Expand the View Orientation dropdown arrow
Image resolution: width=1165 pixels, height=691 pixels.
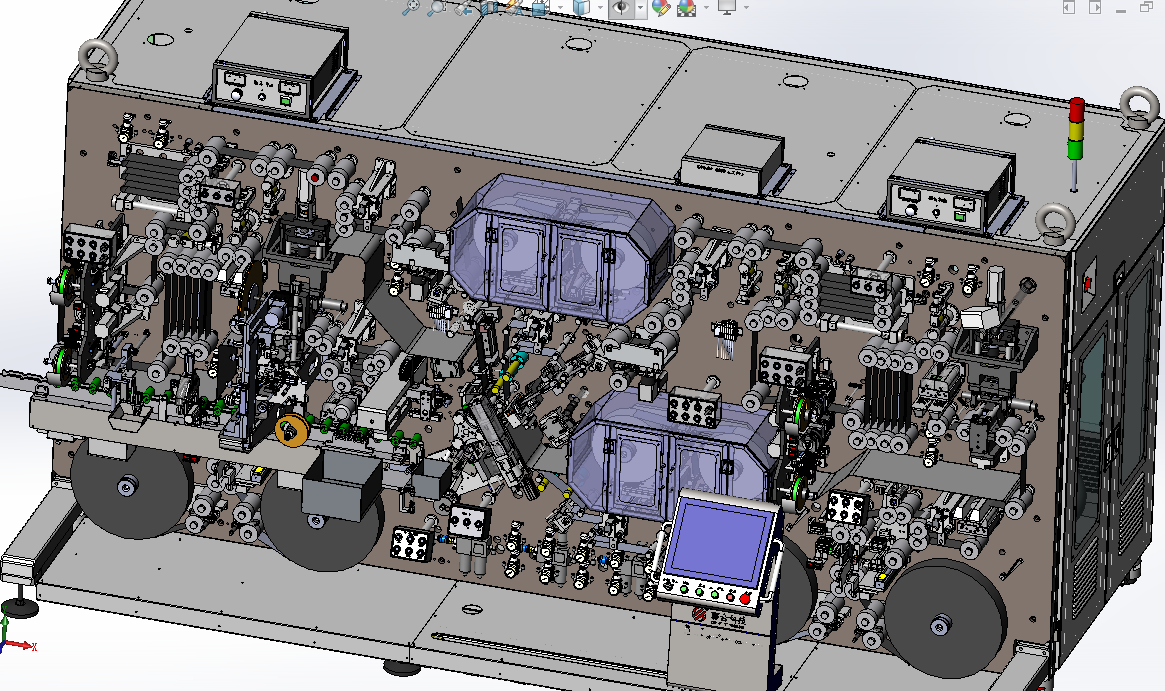click(561, 7)
